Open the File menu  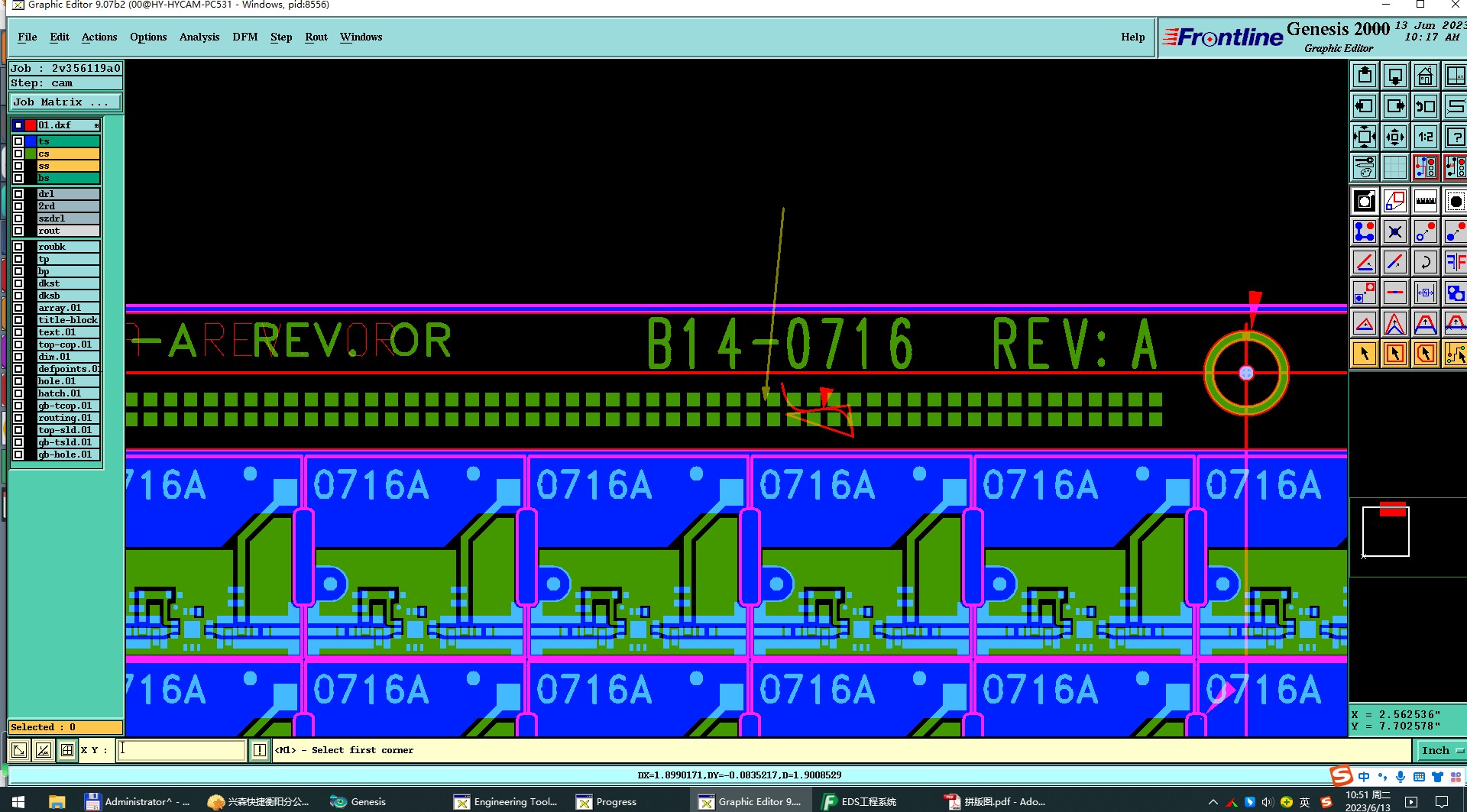tap(28, 37)
